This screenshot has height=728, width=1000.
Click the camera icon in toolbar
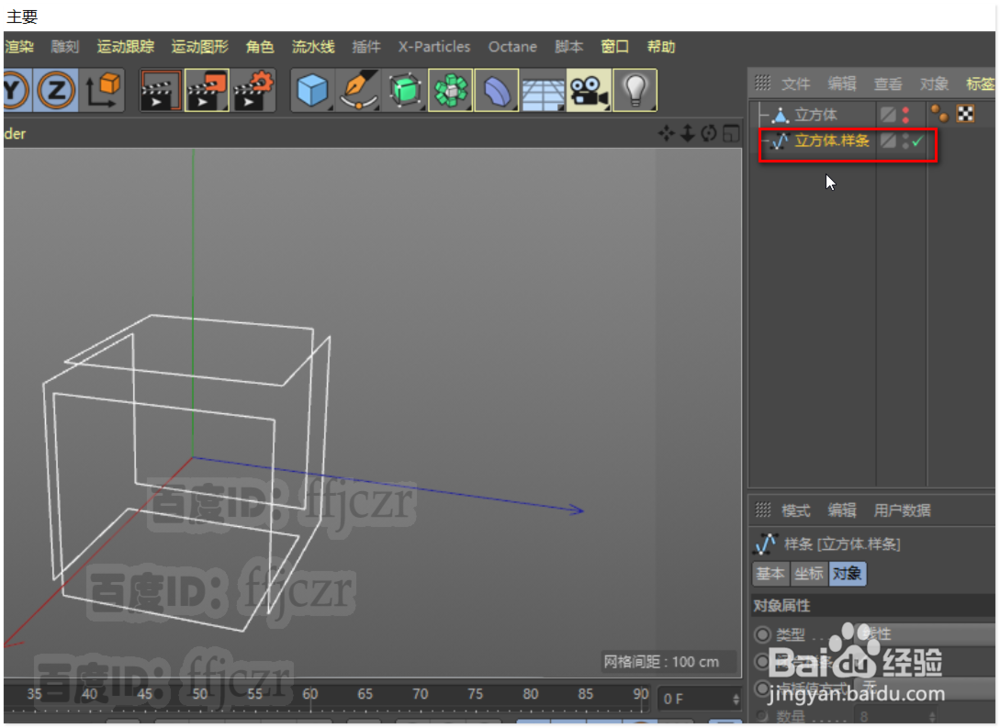[x=588, y=91]
